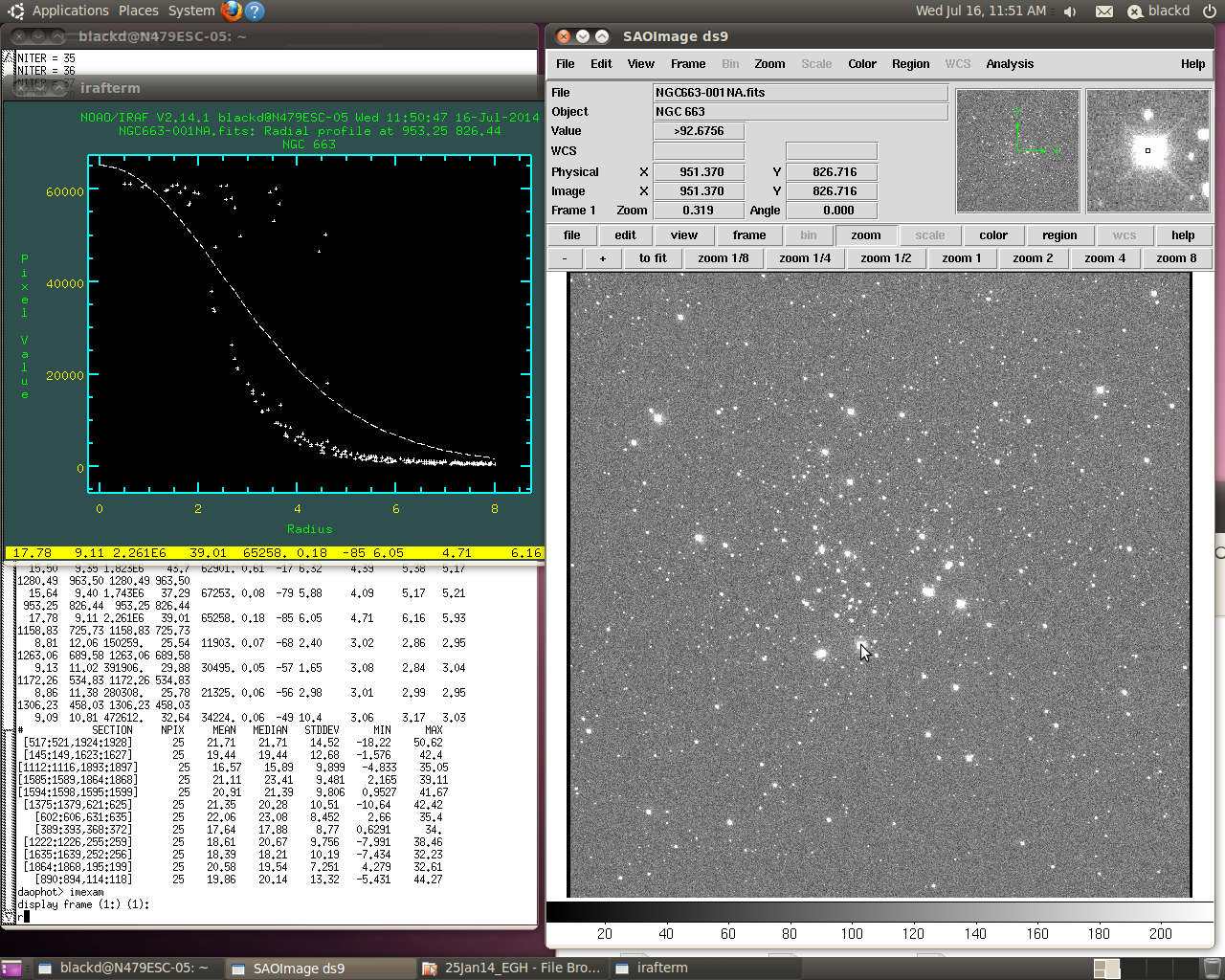The width and height of the screenshot is (1225, 980).
Task: Launch Firefox from the top panel
Action: tap(232, 11)
